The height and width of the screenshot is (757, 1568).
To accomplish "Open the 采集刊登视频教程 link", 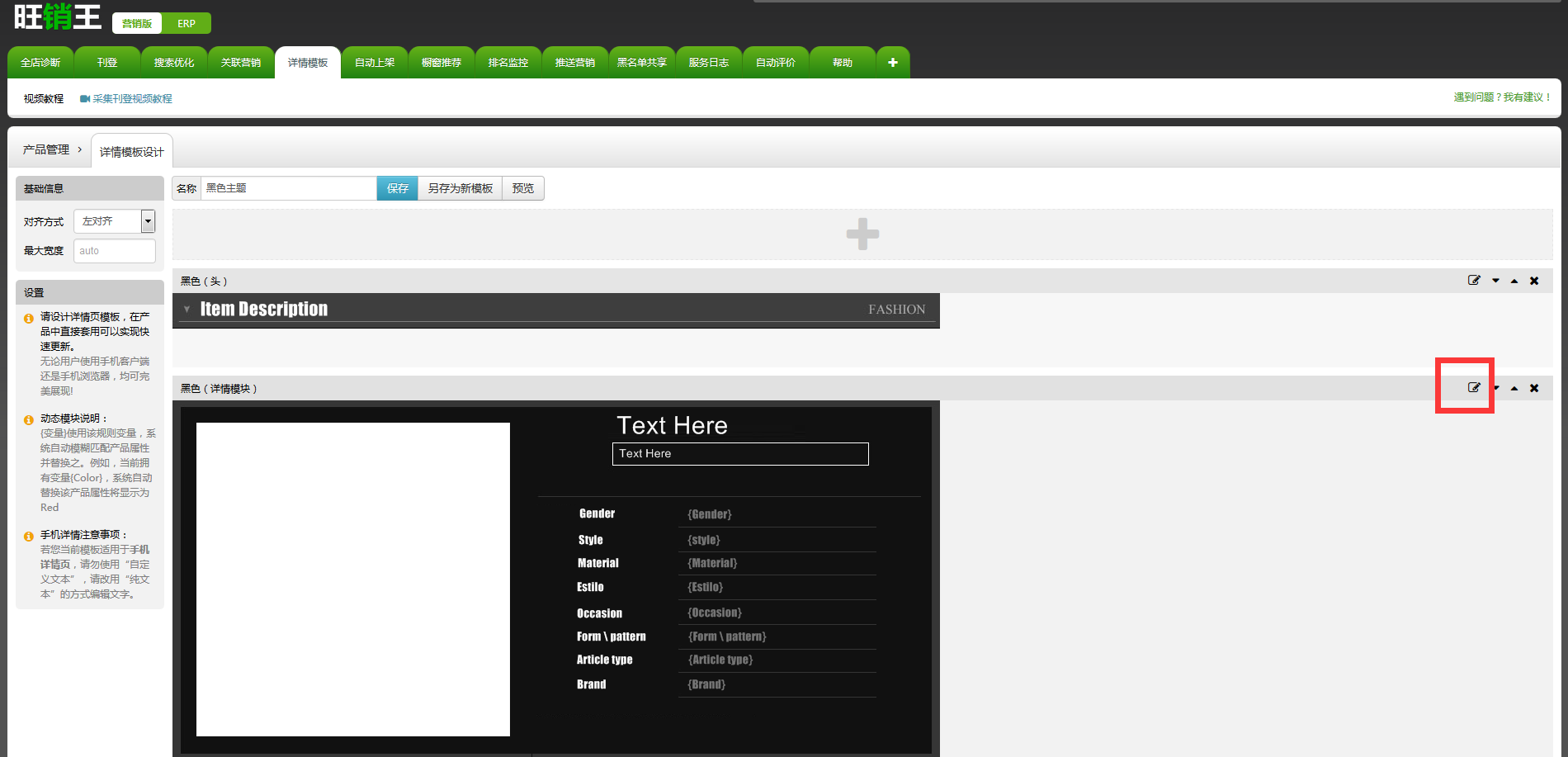I will coord(126,98).
